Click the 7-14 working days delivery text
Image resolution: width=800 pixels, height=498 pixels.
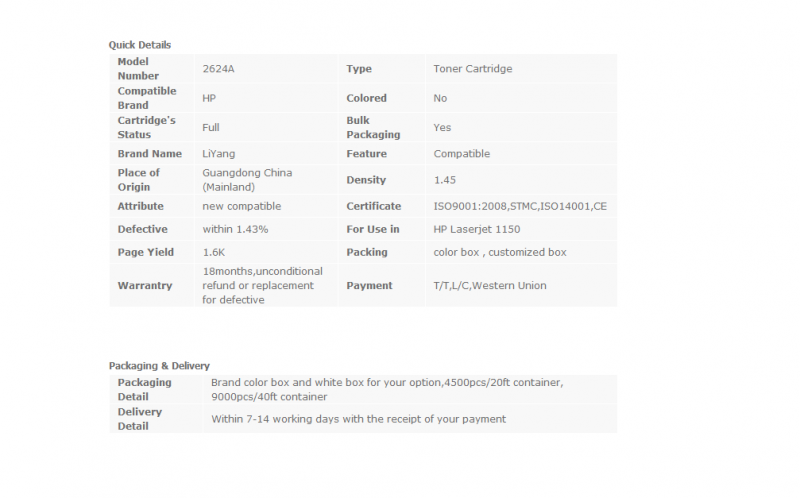(358, 419)
